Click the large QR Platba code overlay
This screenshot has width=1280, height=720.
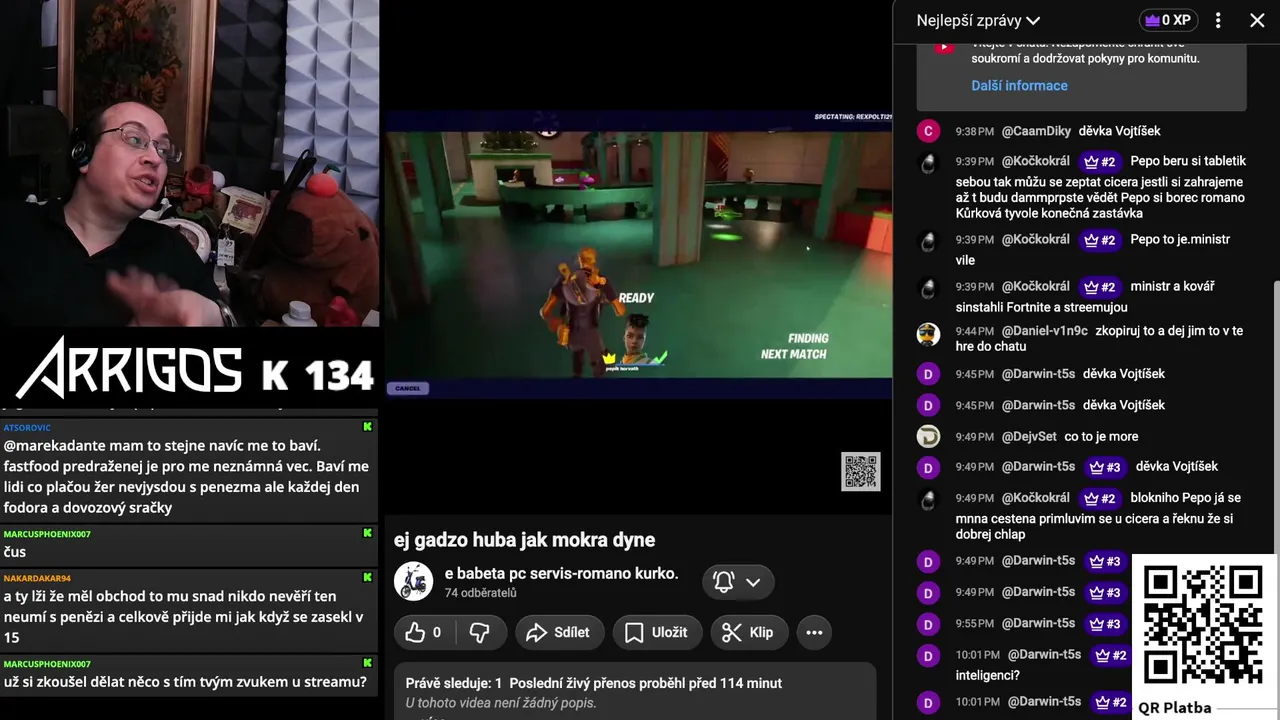click(x=1203, y=624)
